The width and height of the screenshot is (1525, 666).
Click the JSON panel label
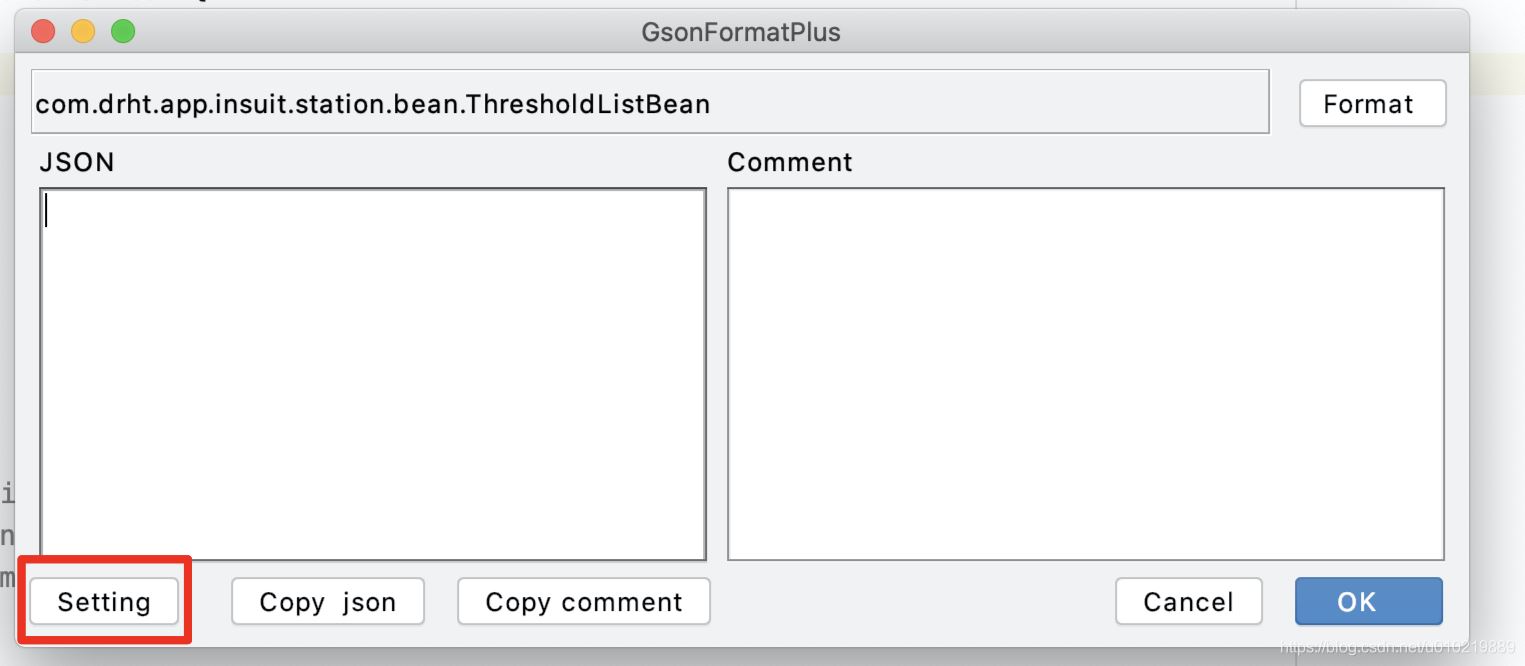pos(76,162)
